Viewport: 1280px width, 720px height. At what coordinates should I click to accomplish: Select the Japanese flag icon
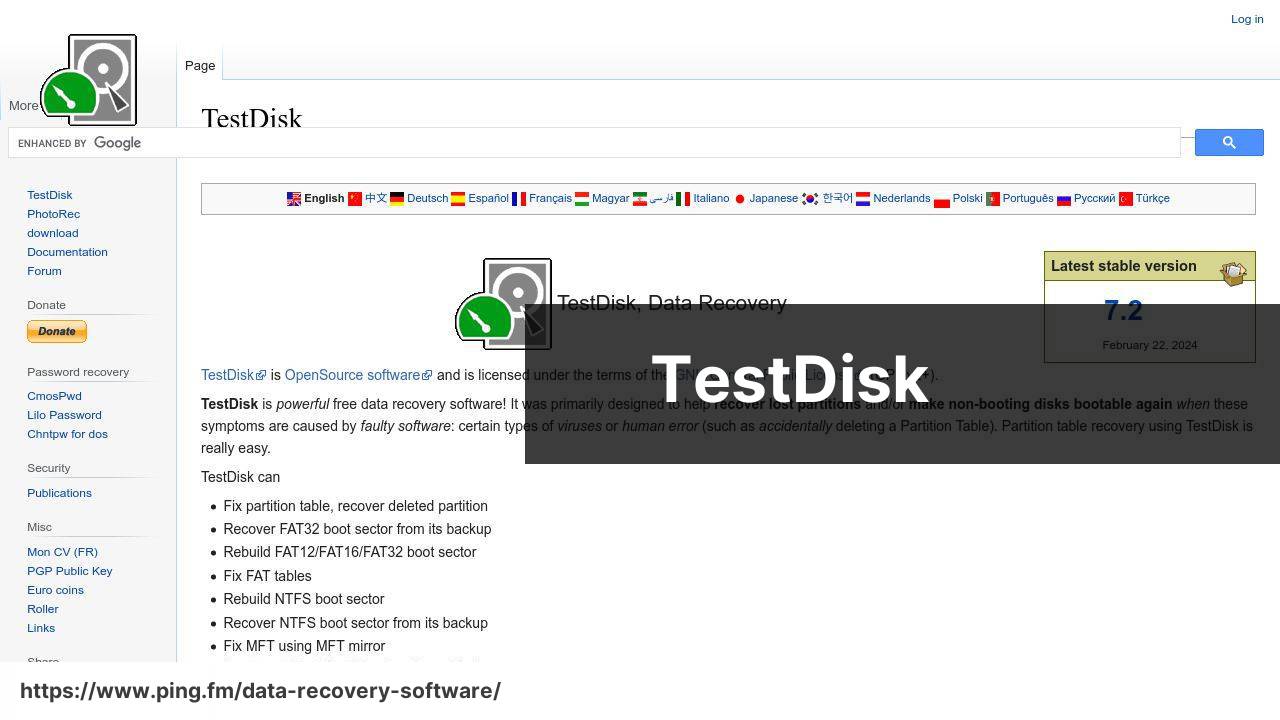(x=740, y=199)
